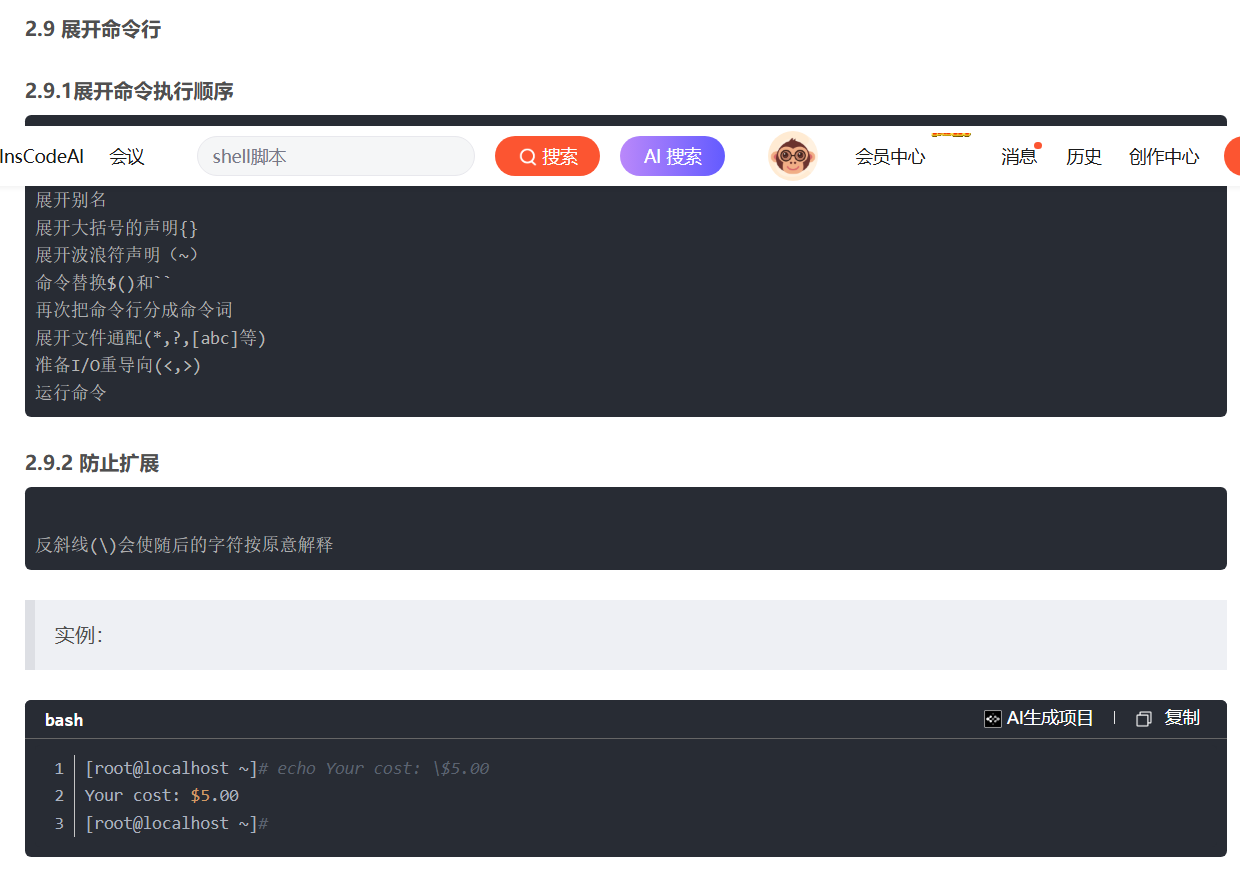The height and width of the screenshot is (874, 1240).
Task: Click the orange 搜索 search button
Action: click(547, 156)
